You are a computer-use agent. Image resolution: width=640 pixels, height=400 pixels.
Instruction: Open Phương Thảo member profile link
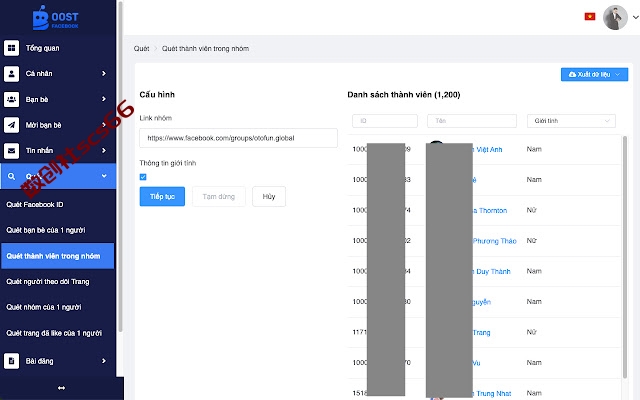pyautogui.click(x=495, y=241)
